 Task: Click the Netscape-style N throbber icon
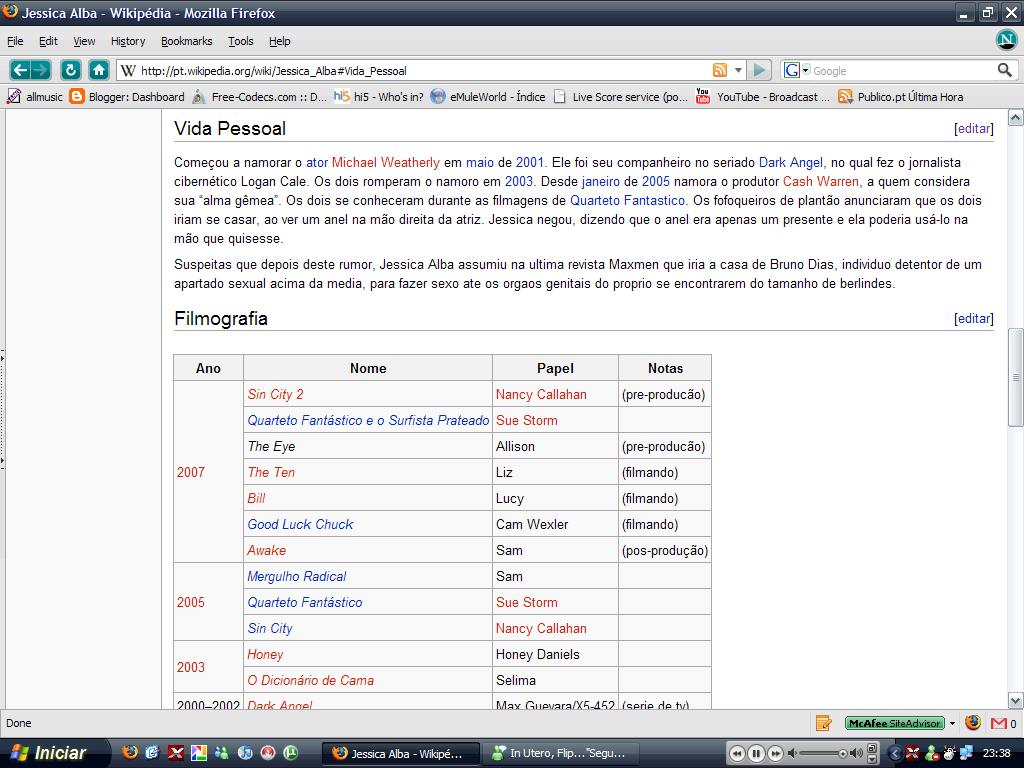pos(1006,40)
